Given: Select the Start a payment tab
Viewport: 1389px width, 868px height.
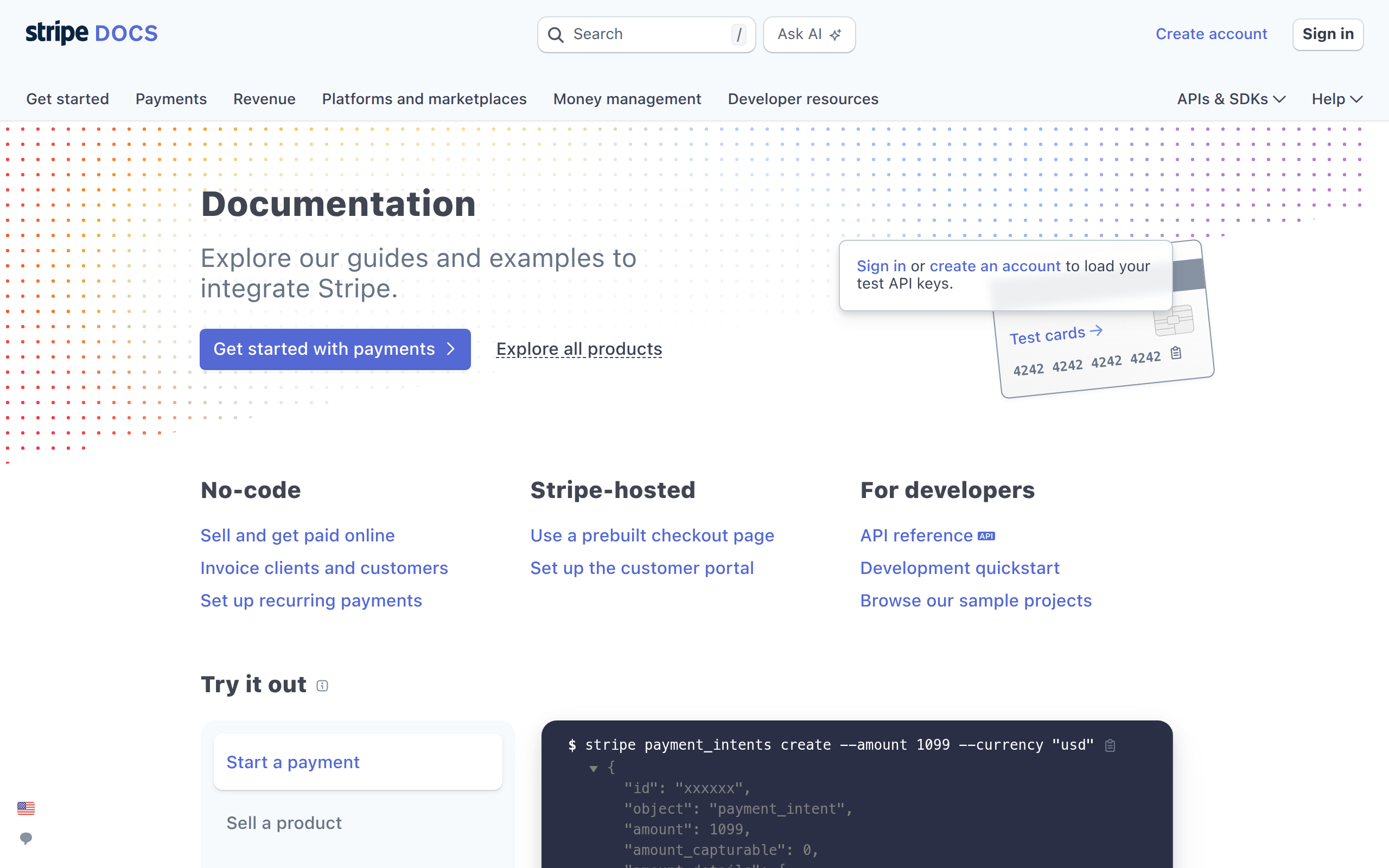Looking at the screenshot, I should (358, 762).
